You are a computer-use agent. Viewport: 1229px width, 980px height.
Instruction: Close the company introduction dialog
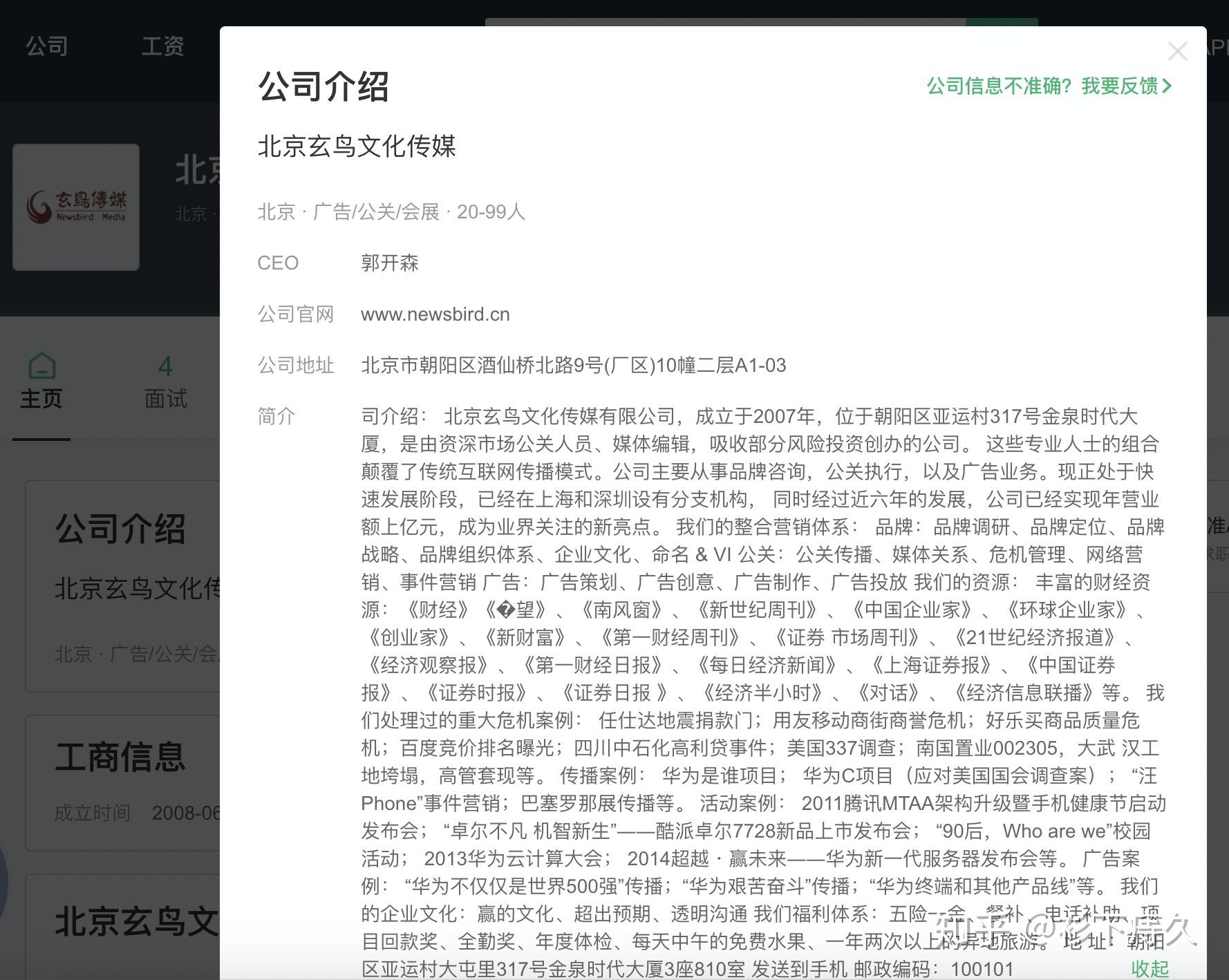1177,51
